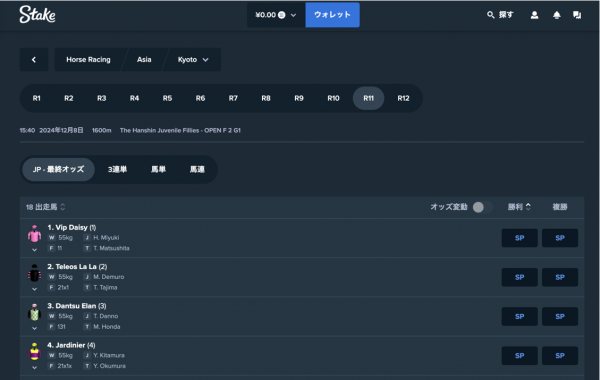
Task: Click the 複勝 column header
Action: (560, 207)
